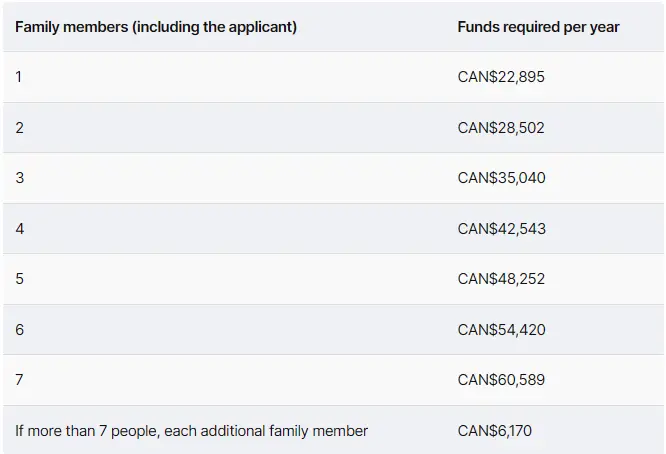Screen dimensions: 666x454
Task: Select the cell showing CAN$42,543
Action: pyautogui.click(x=501, y=228)
